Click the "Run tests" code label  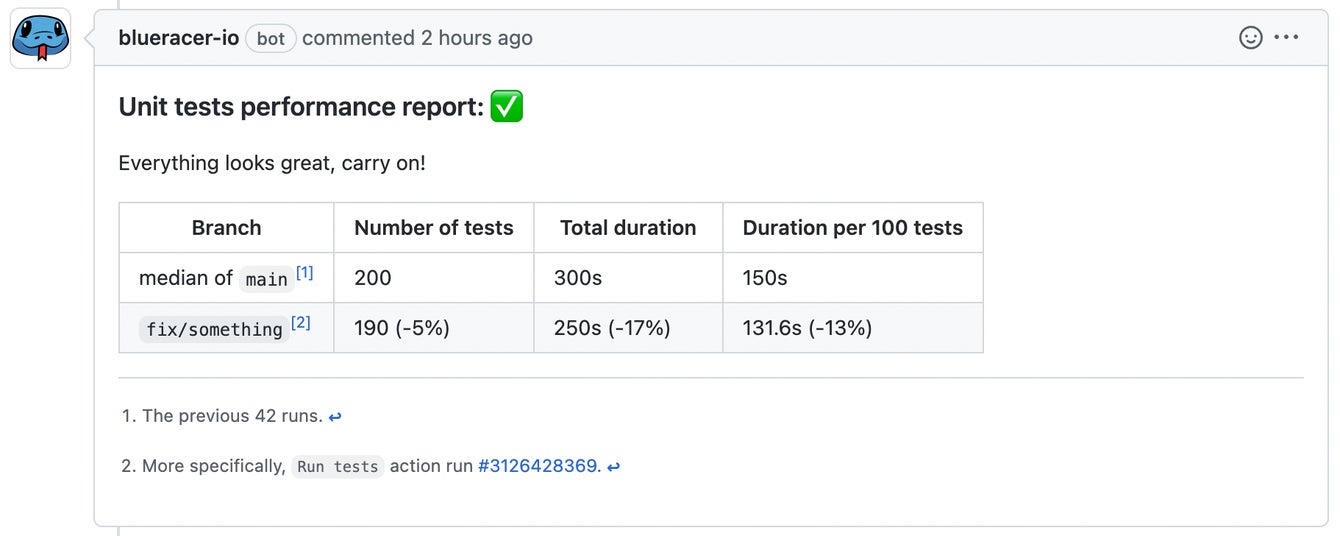coord(337,467)
